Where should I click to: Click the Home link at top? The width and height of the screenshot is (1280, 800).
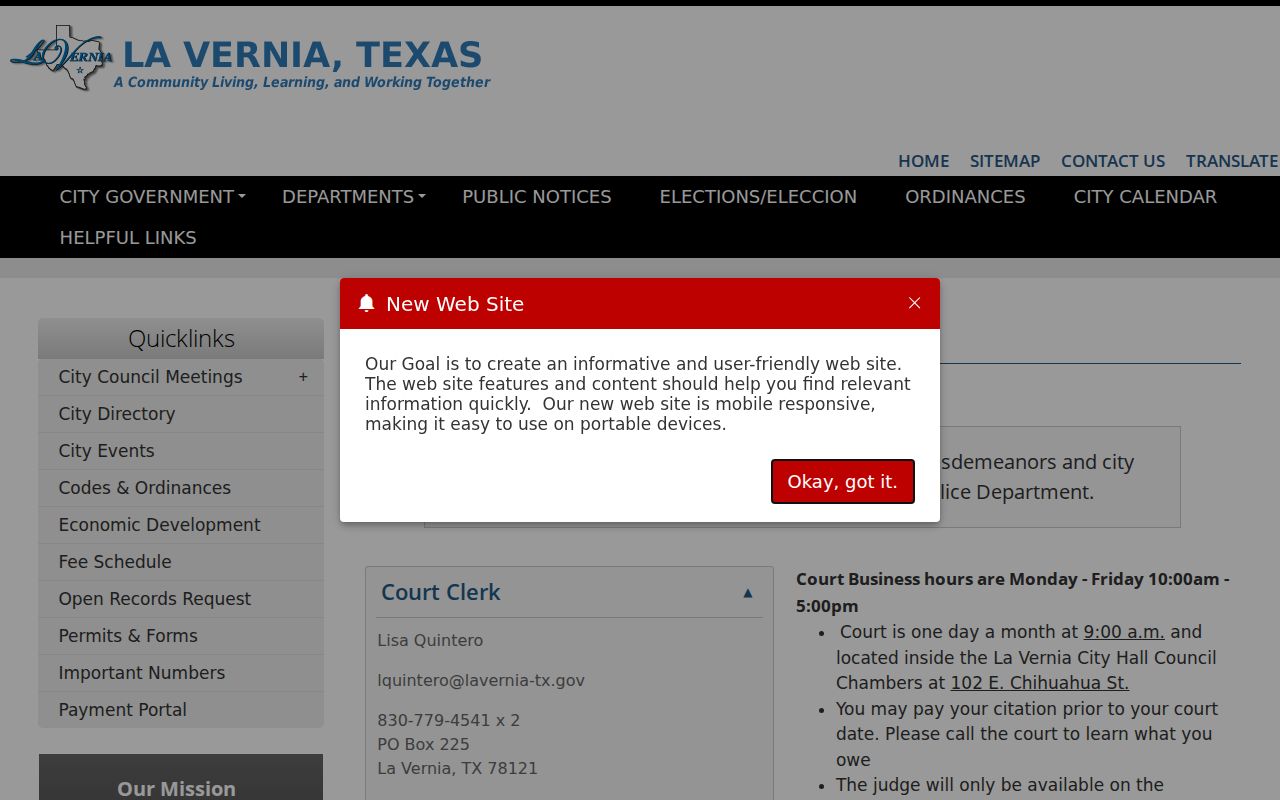pyautogui.click(x=923, y=161)
